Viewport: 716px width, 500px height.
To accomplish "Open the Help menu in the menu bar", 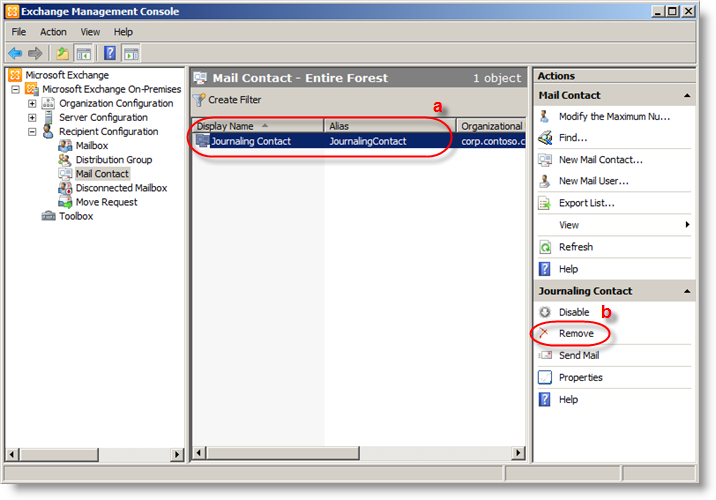I will pyautogui.click(x=123, y=32).
